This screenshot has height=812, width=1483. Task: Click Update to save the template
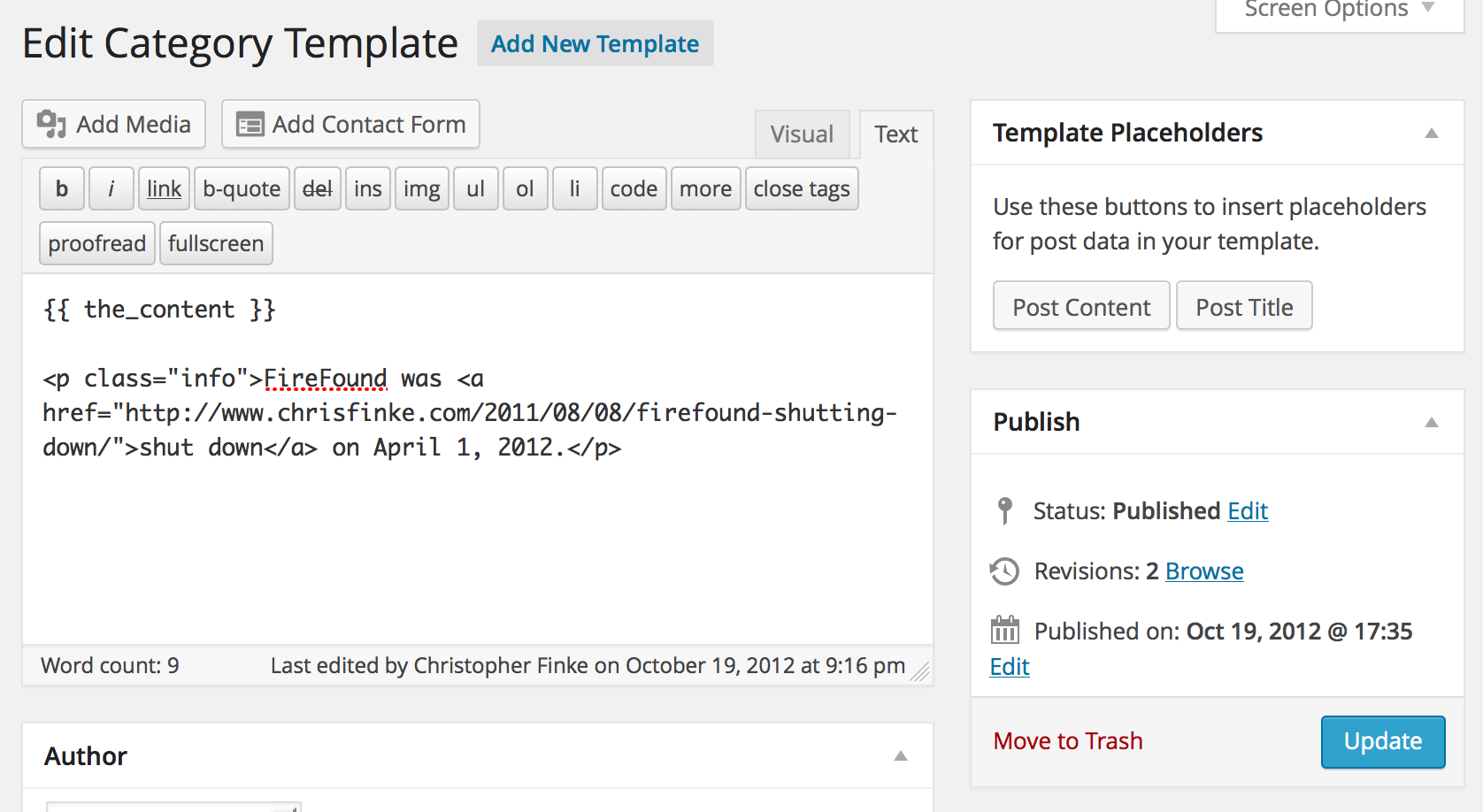pos(1383,741)
